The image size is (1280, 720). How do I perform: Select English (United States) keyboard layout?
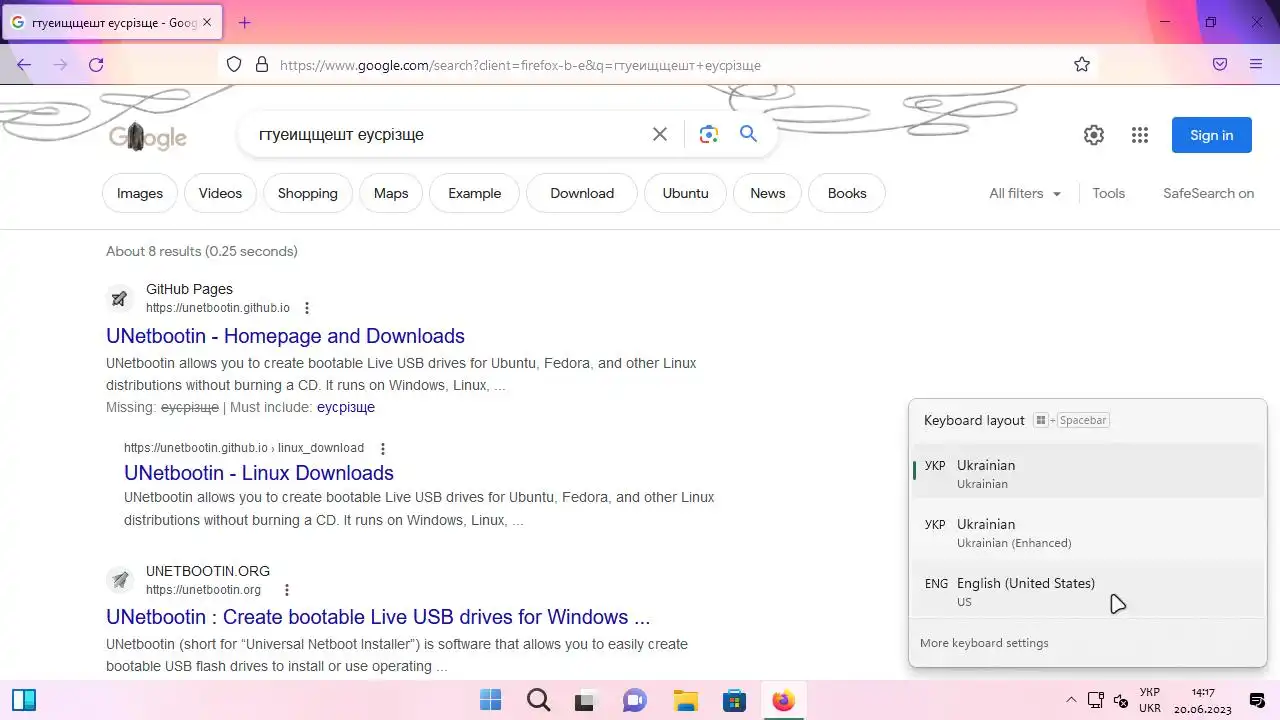(x=1088, y=591)
